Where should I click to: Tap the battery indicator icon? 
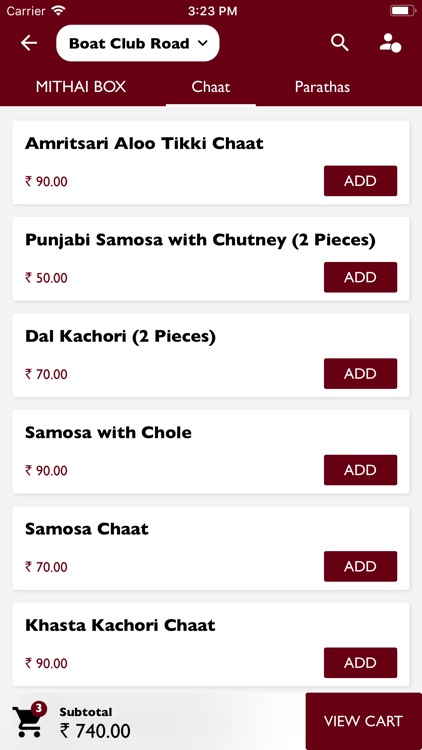coord(402,11)
